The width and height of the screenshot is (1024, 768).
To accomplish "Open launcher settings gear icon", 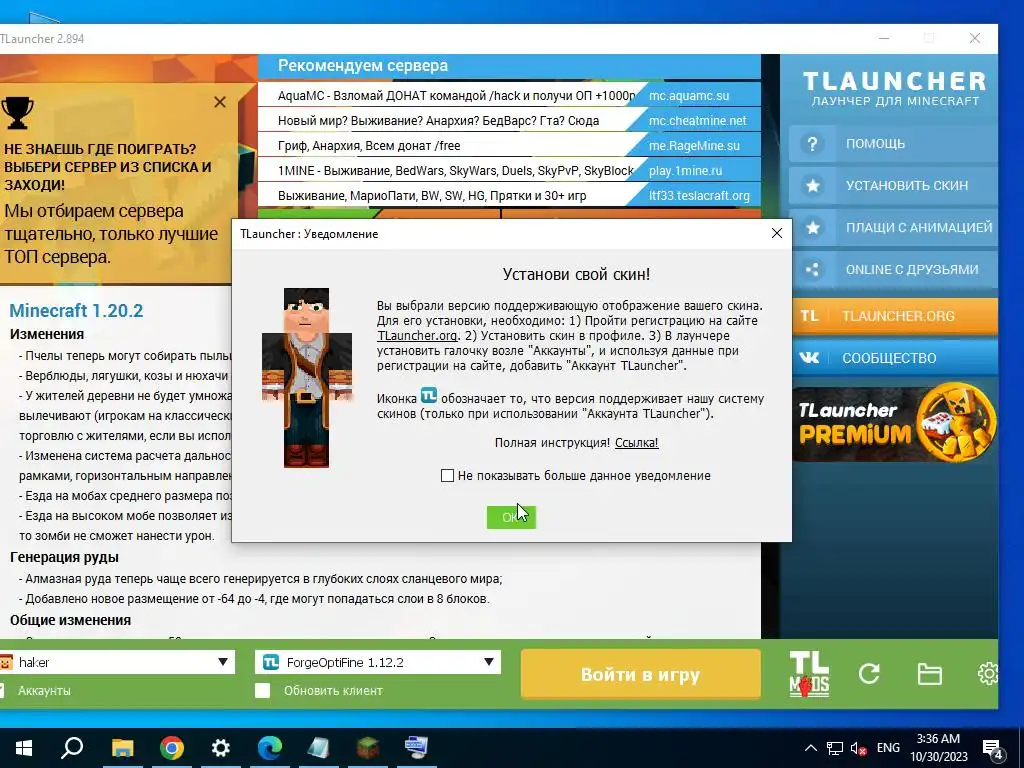I will 987,673.
